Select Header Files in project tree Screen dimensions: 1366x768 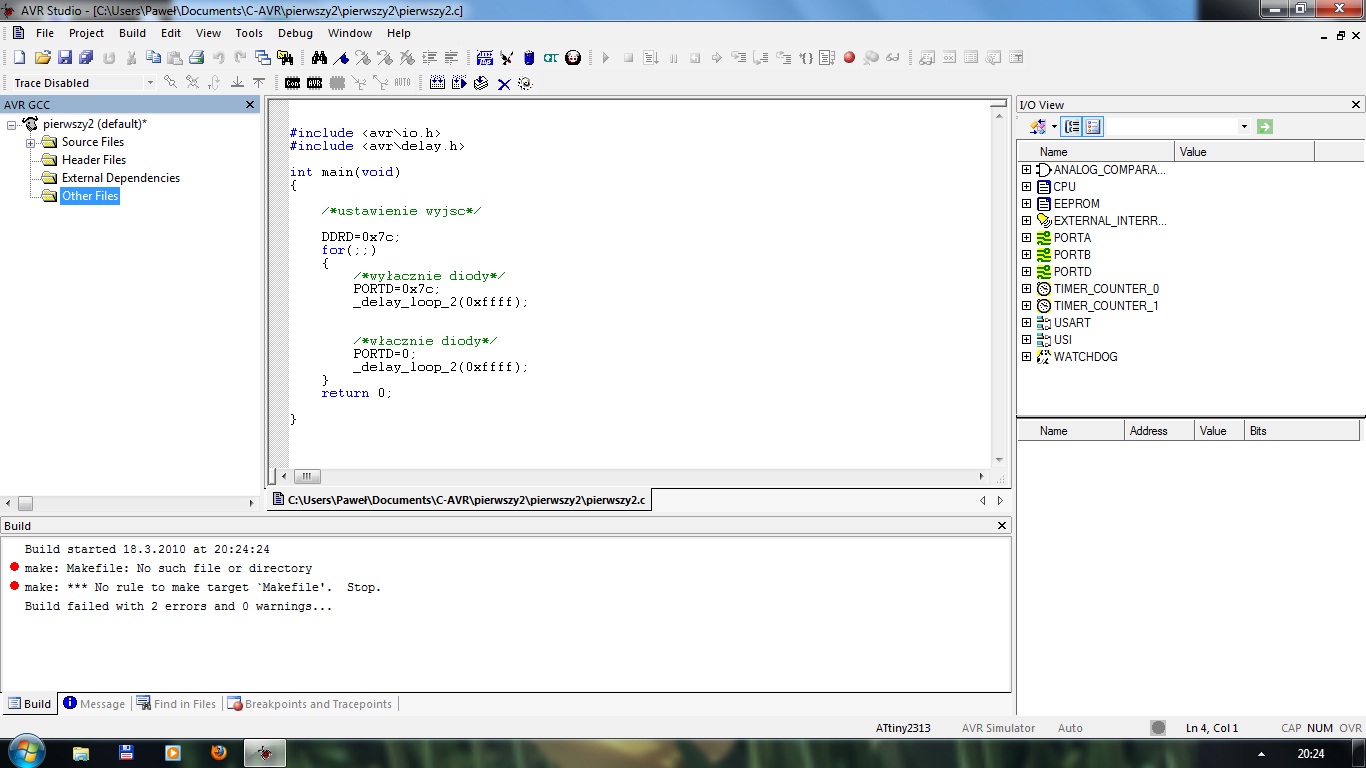coord(93,160)
